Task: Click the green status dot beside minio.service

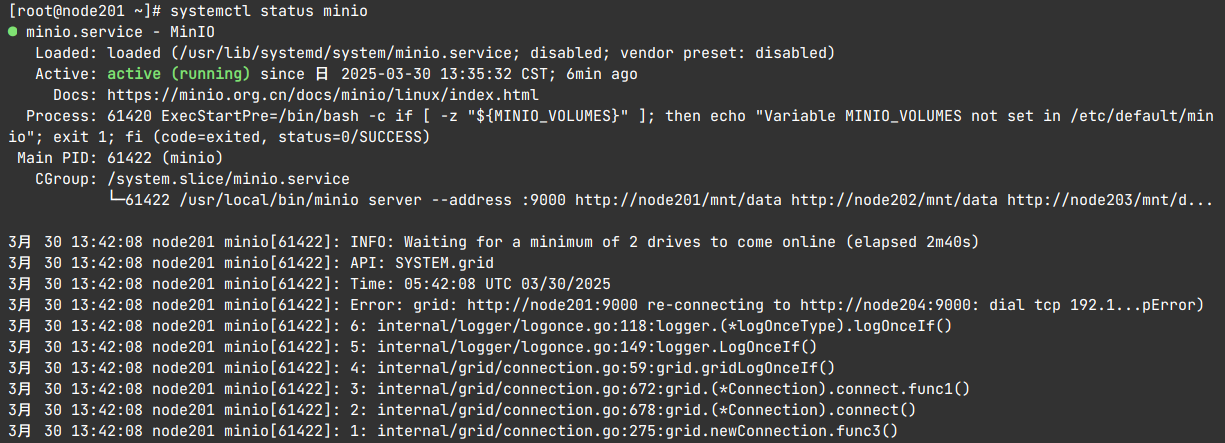Action: point(12,32)
